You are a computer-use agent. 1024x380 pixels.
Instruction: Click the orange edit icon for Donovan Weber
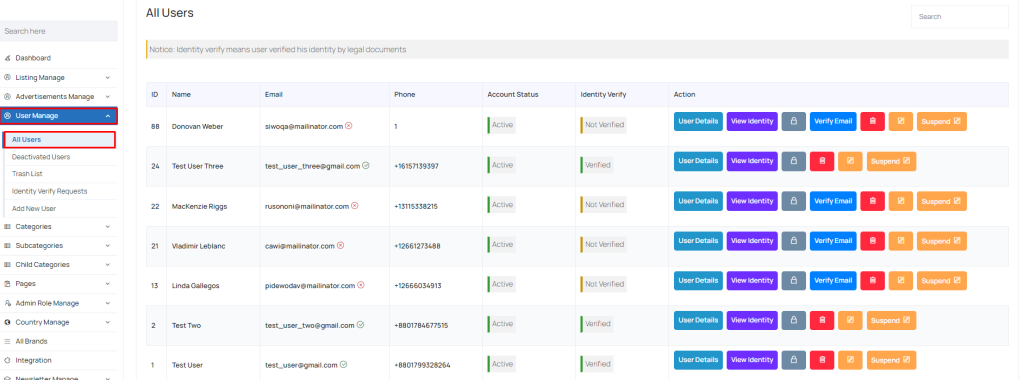tap(901, 121)
